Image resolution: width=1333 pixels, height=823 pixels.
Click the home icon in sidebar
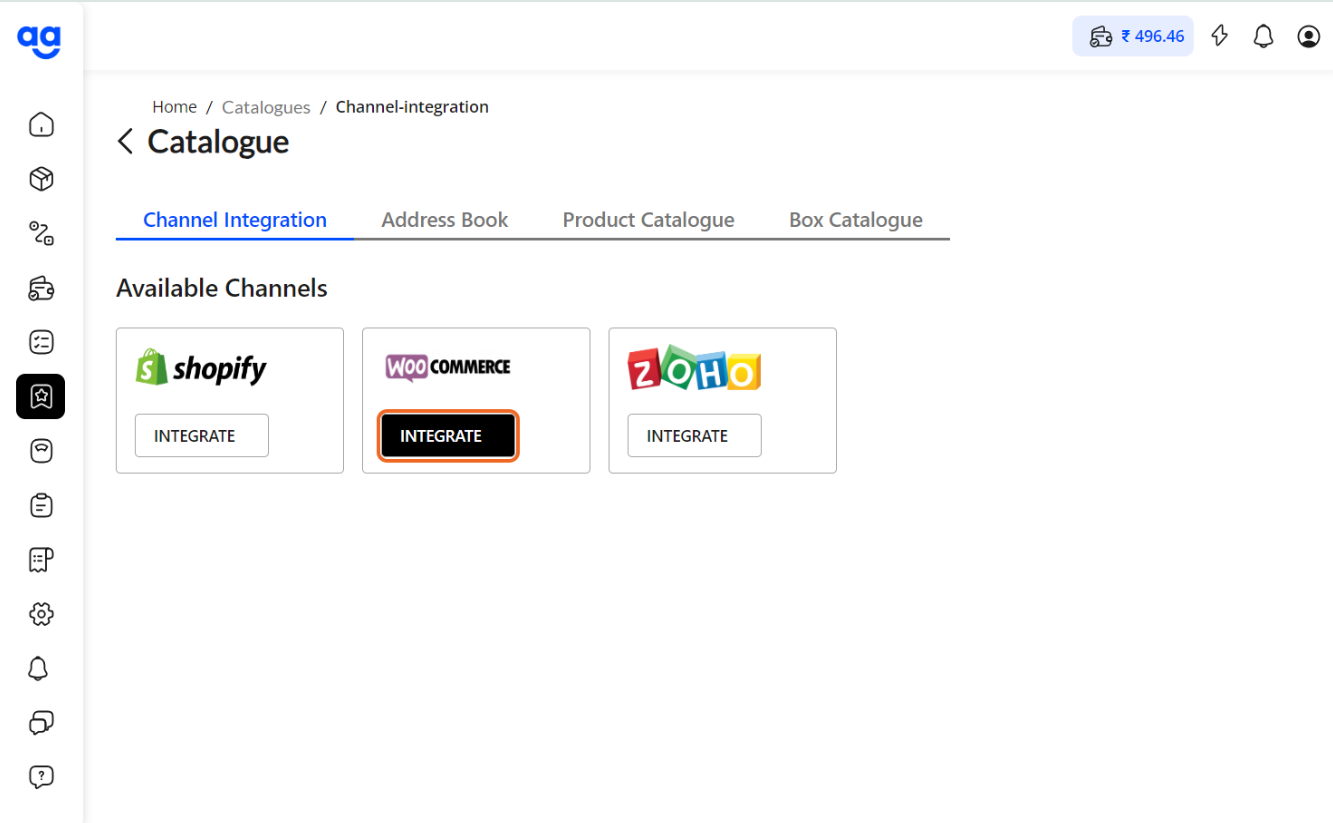pos(41,125)
